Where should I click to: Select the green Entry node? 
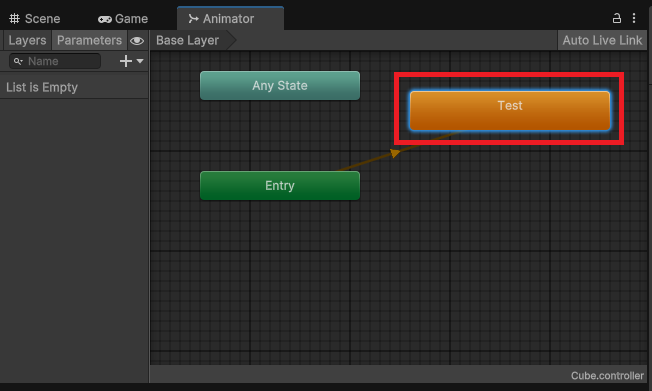pyautogui.click(x=280, y=186)
